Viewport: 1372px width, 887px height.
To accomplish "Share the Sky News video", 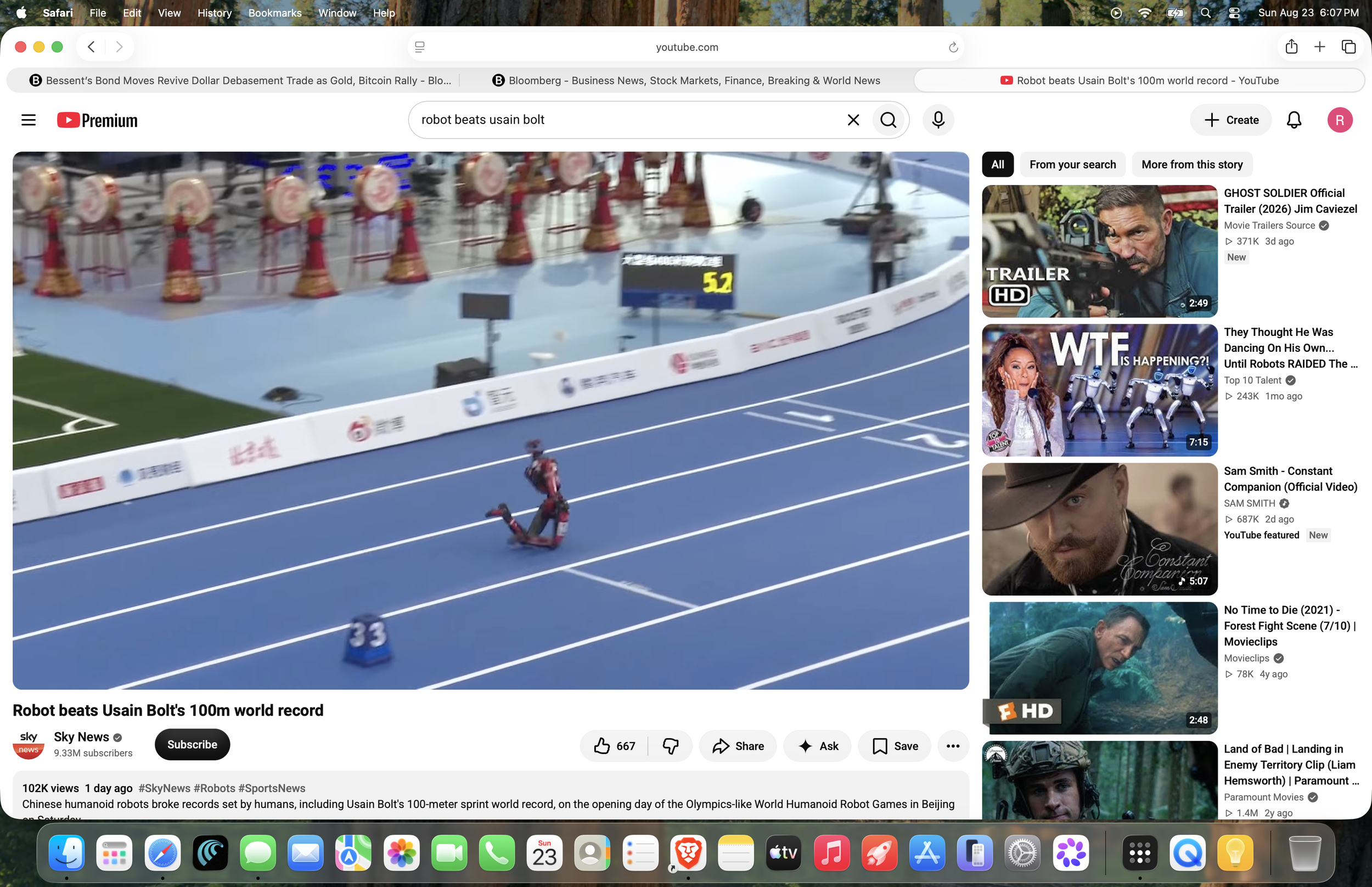I will 738,746.
